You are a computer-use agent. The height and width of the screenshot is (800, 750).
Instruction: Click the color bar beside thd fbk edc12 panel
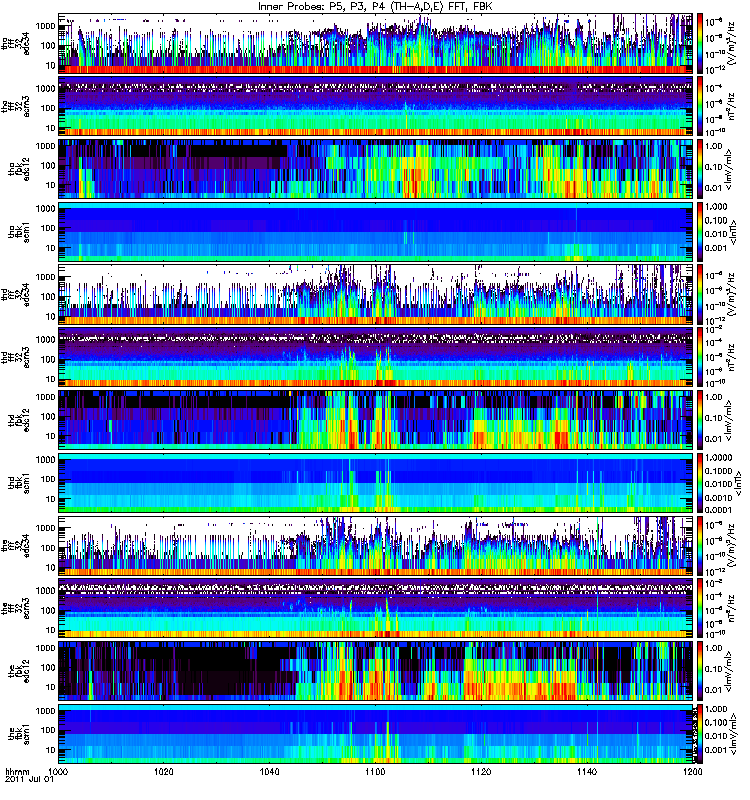[x=699, y=419]
